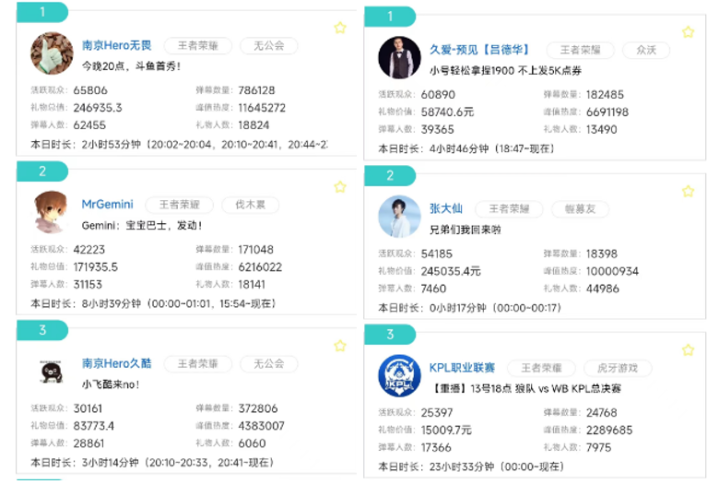Open the KPL职业联赛 channel link
719x484 pixels.
click(462, 368)
